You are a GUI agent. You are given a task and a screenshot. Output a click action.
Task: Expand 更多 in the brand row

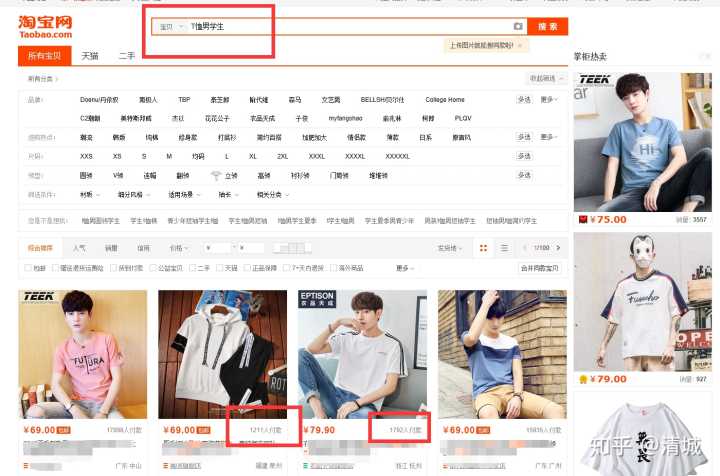pos(549,99)
